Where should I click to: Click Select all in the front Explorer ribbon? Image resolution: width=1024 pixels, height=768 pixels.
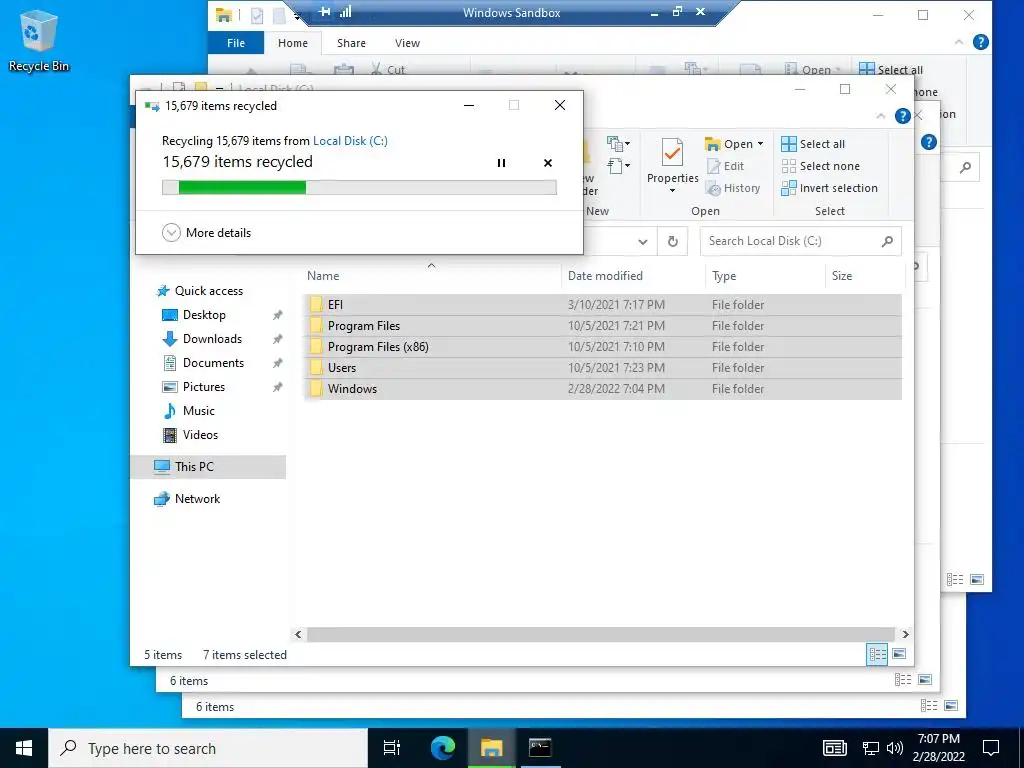point(813,144)
